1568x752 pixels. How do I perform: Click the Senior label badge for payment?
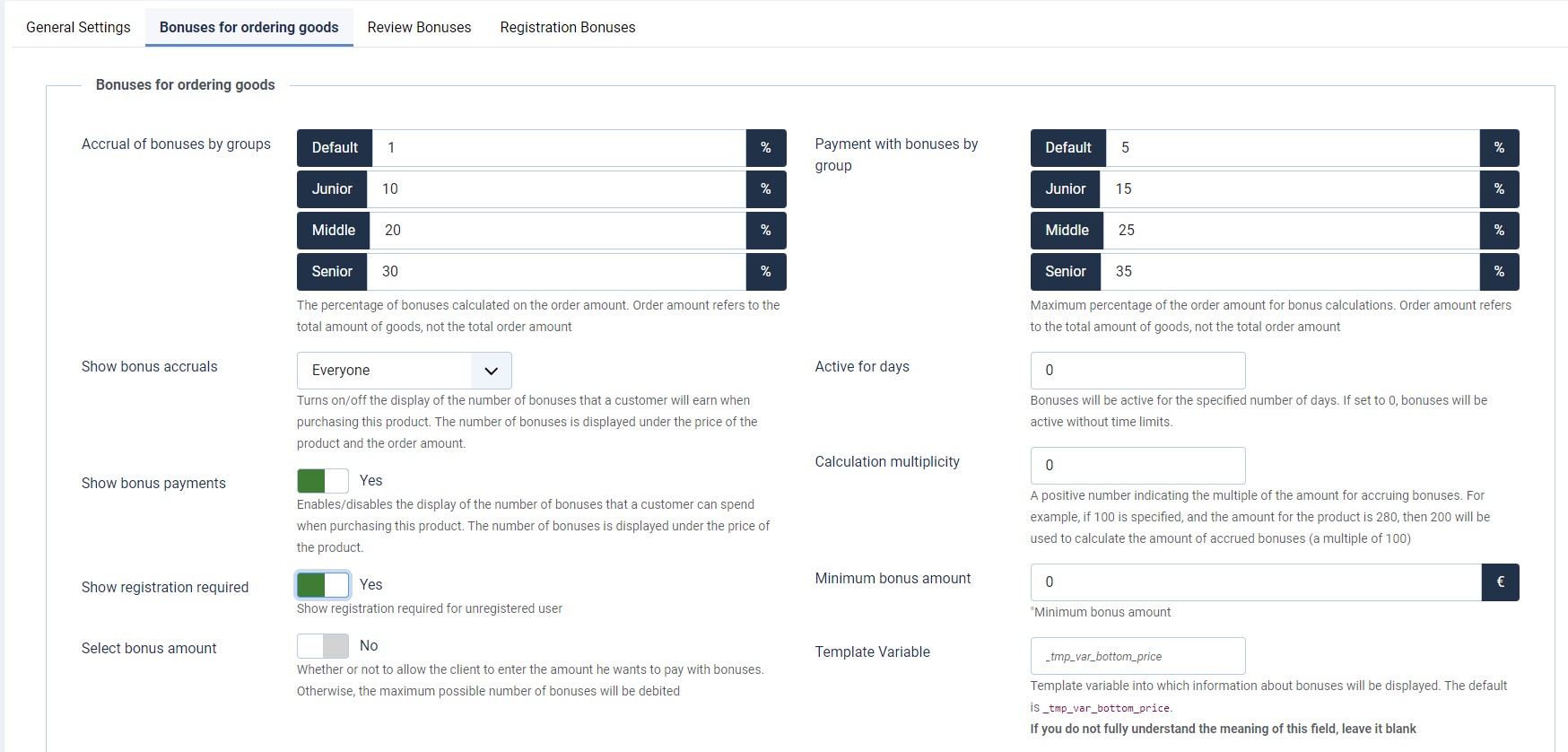pyautogui.click(x=1065, y=272)
